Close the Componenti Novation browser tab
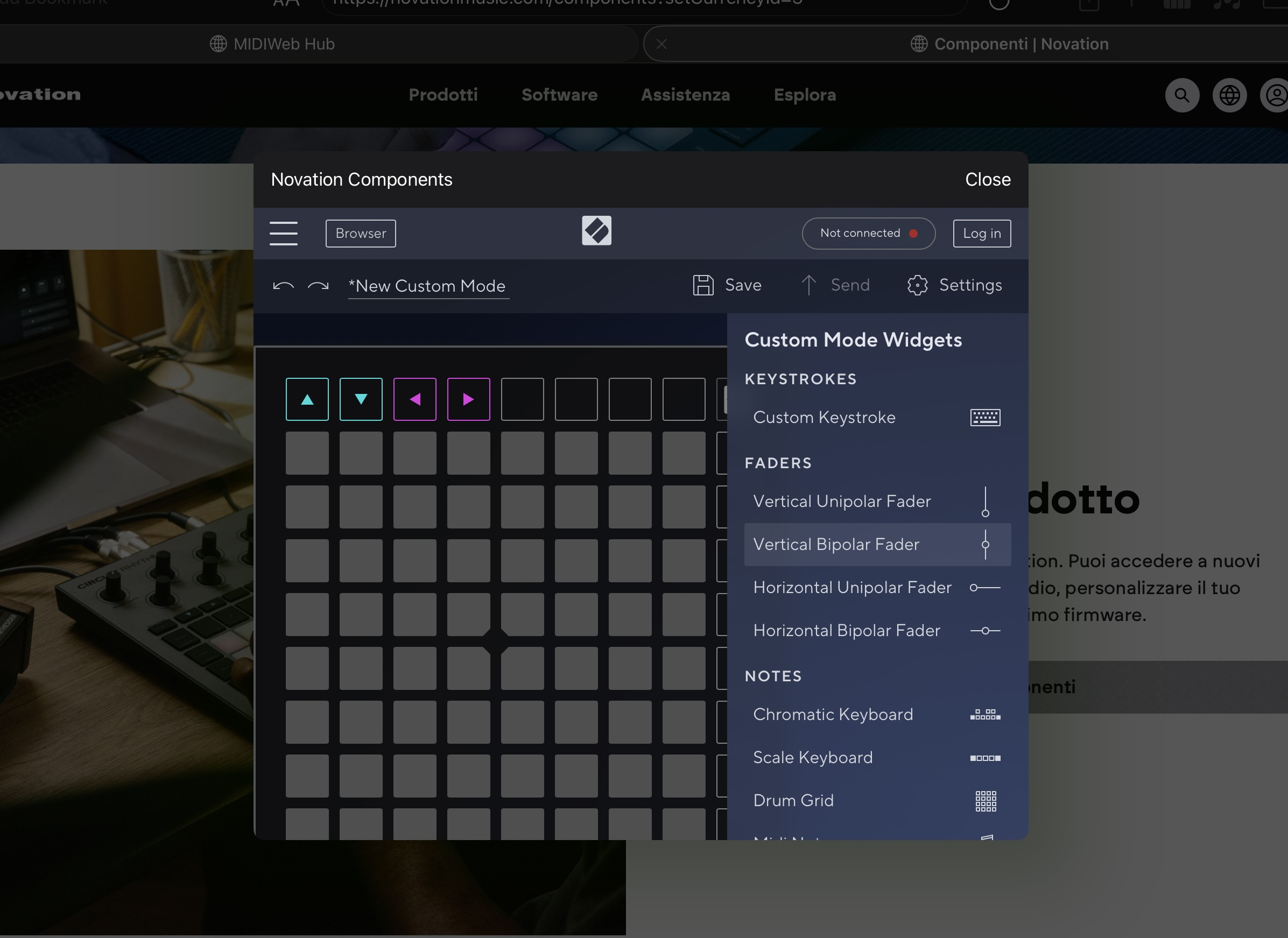Viewport: 1288px width, 938px height. point(661,44)
